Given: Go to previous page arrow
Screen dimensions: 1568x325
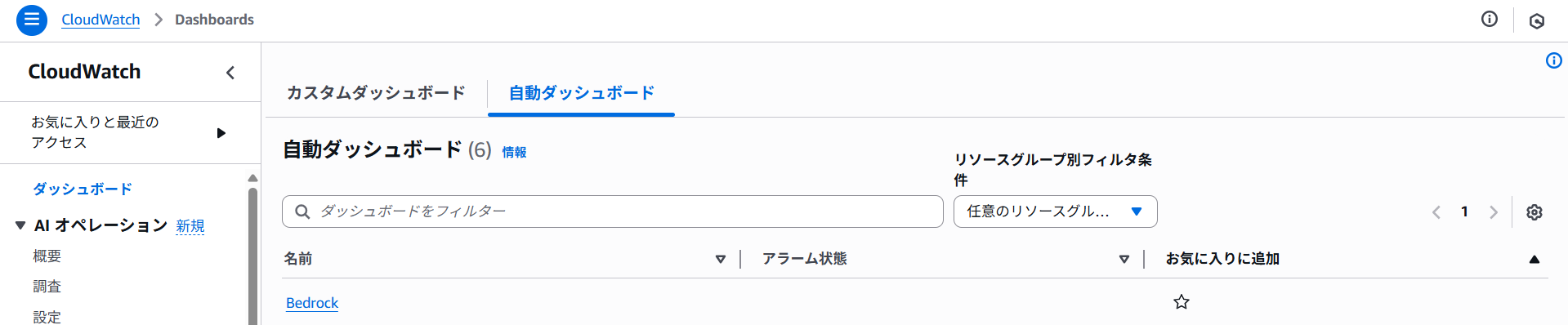Looking at the screenshot, I should [x=1436, y=212].
